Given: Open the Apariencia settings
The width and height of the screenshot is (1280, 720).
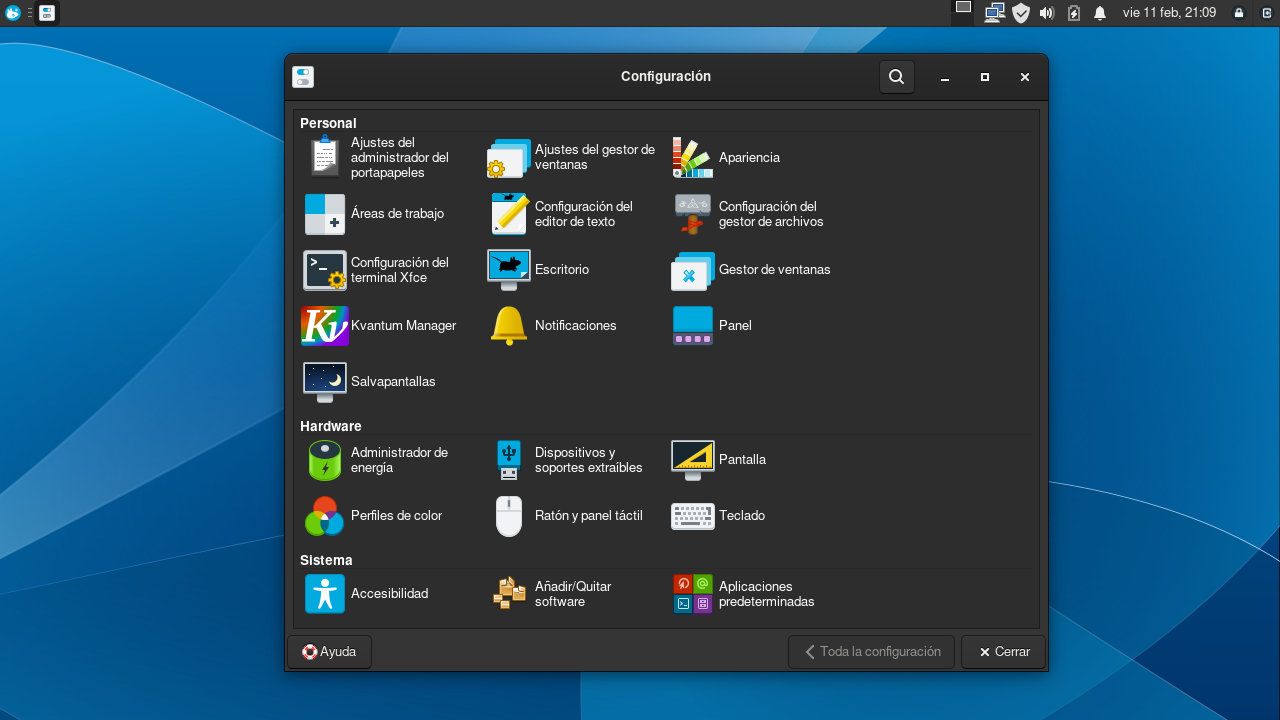Looking at the screenshot, I should coord(727,157).
